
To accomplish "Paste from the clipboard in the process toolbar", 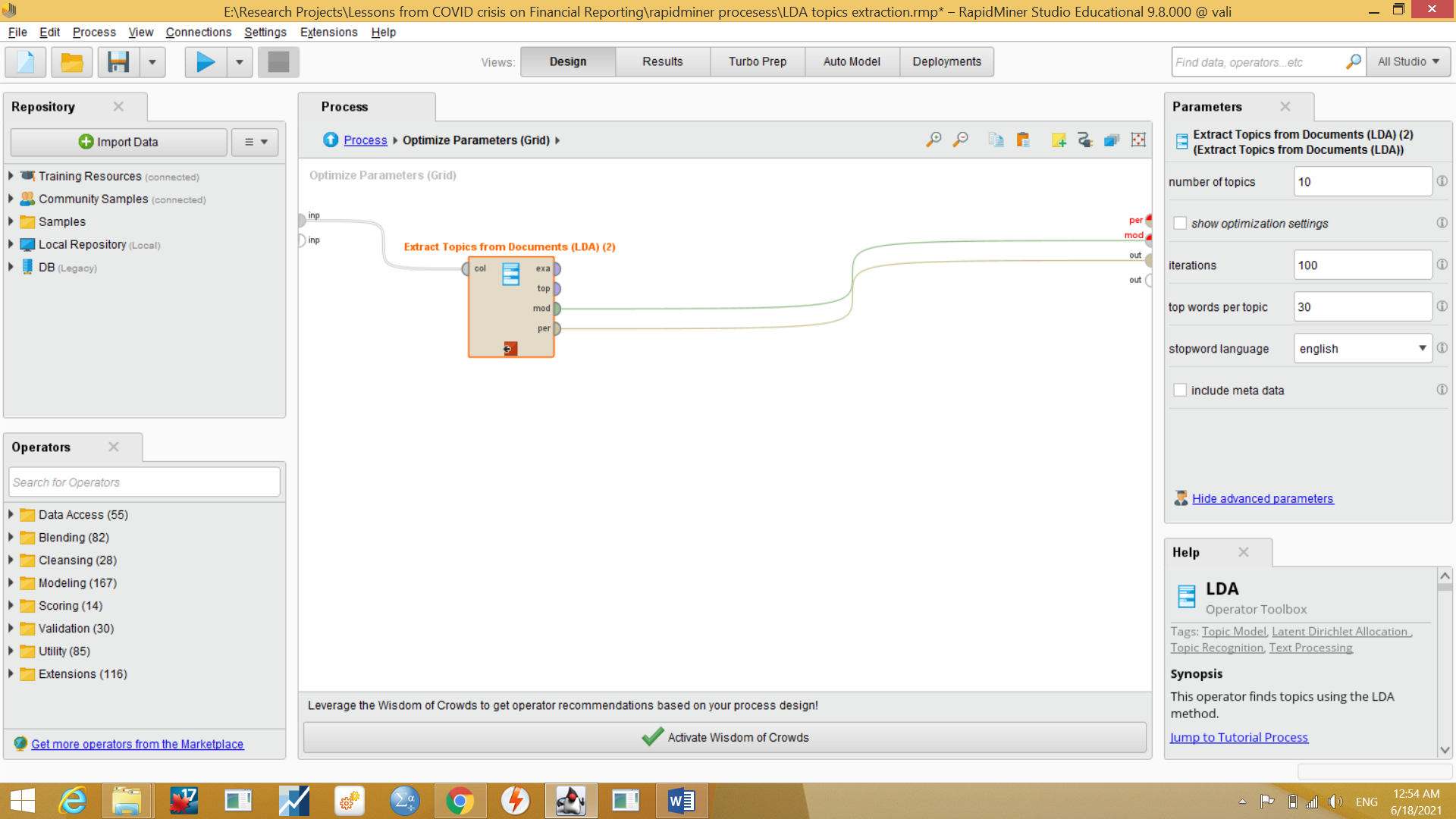I will click(1023, 140).
